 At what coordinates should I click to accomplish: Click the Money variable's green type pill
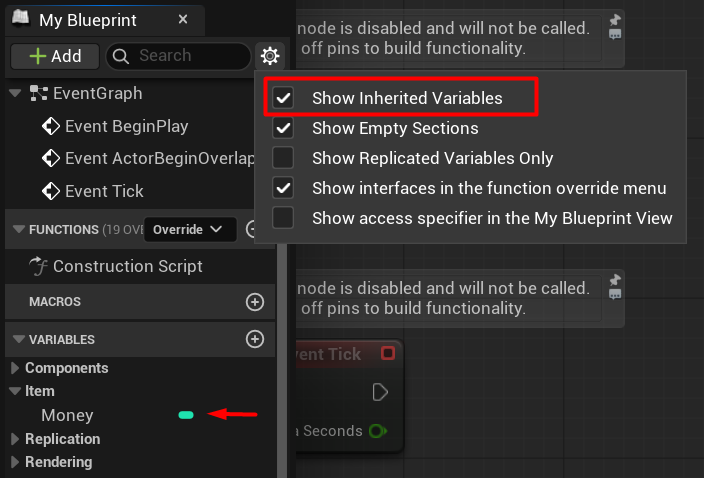click(185, 415)
